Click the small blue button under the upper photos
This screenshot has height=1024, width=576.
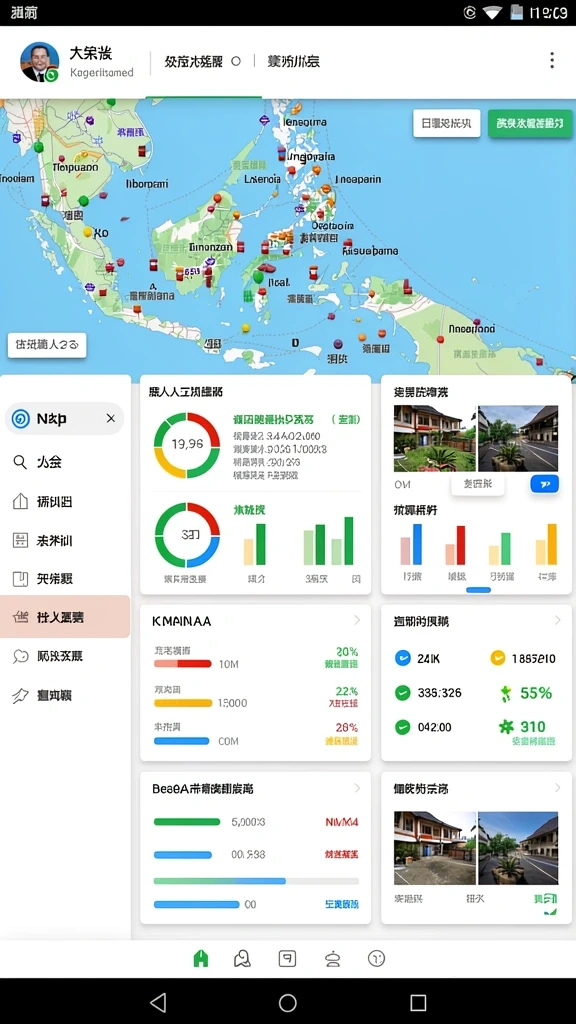545,484
